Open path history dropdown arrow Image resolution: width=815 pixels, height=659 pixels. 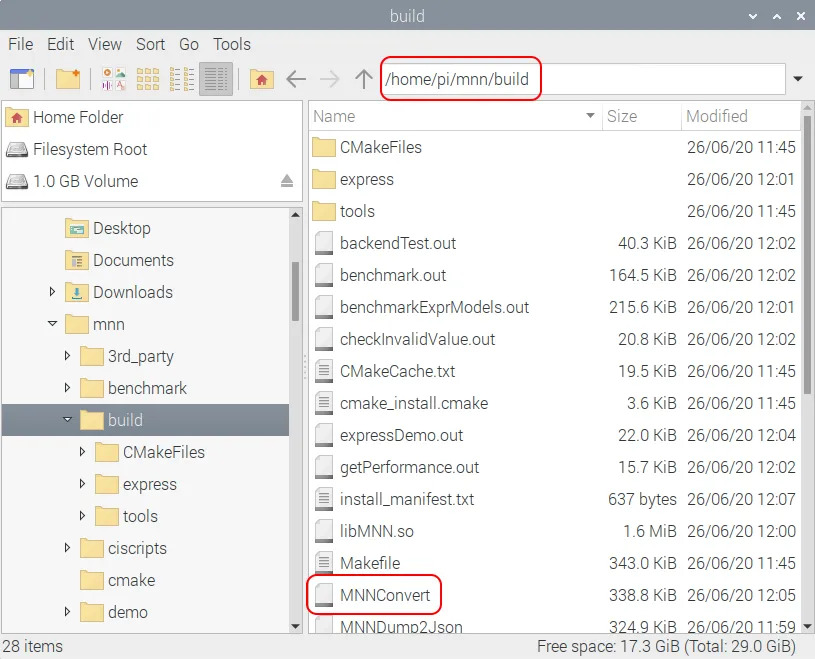798,79
